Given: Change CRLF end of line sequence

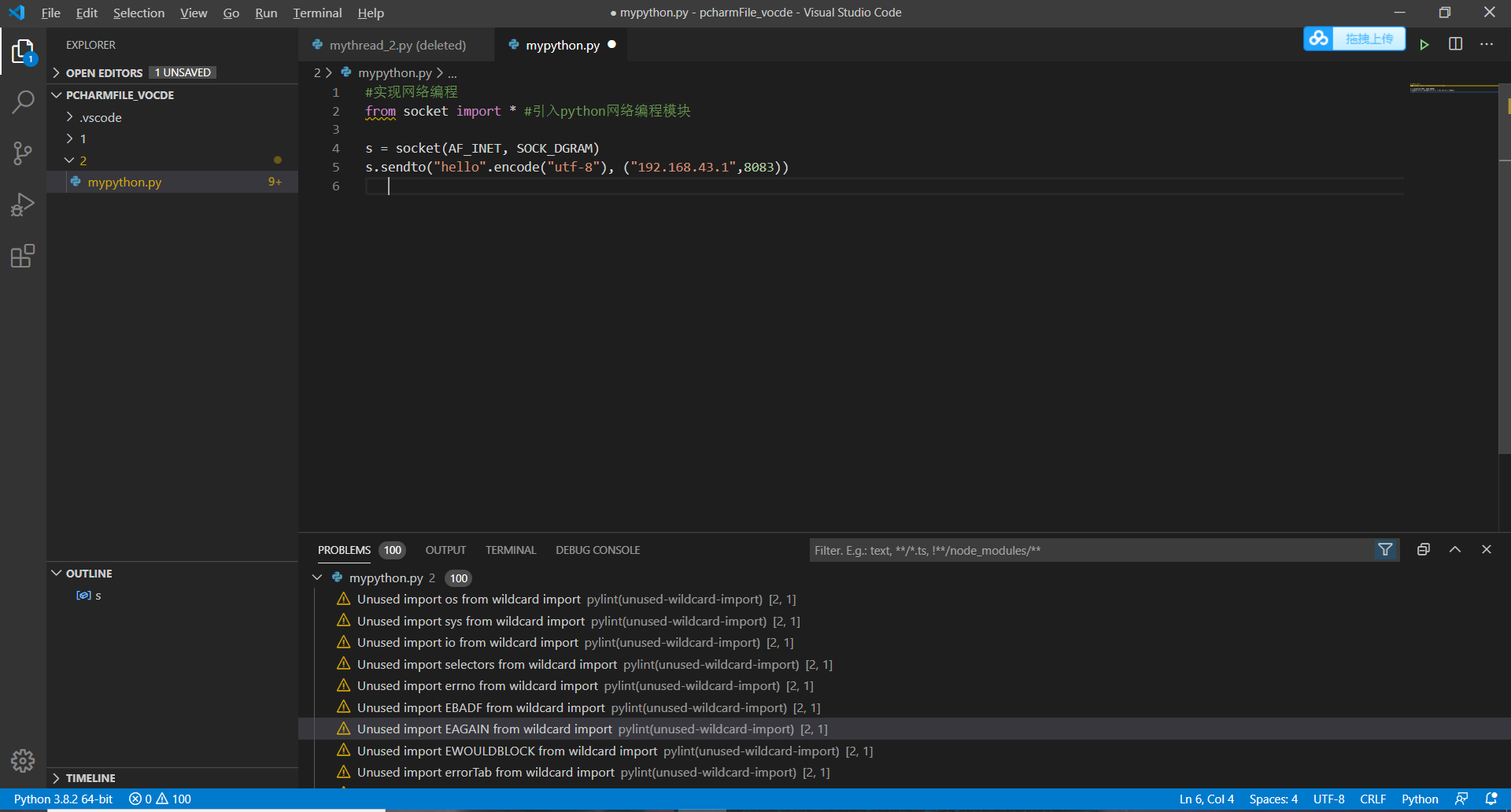Looking at the screenshot, I should click(1372, 799).
